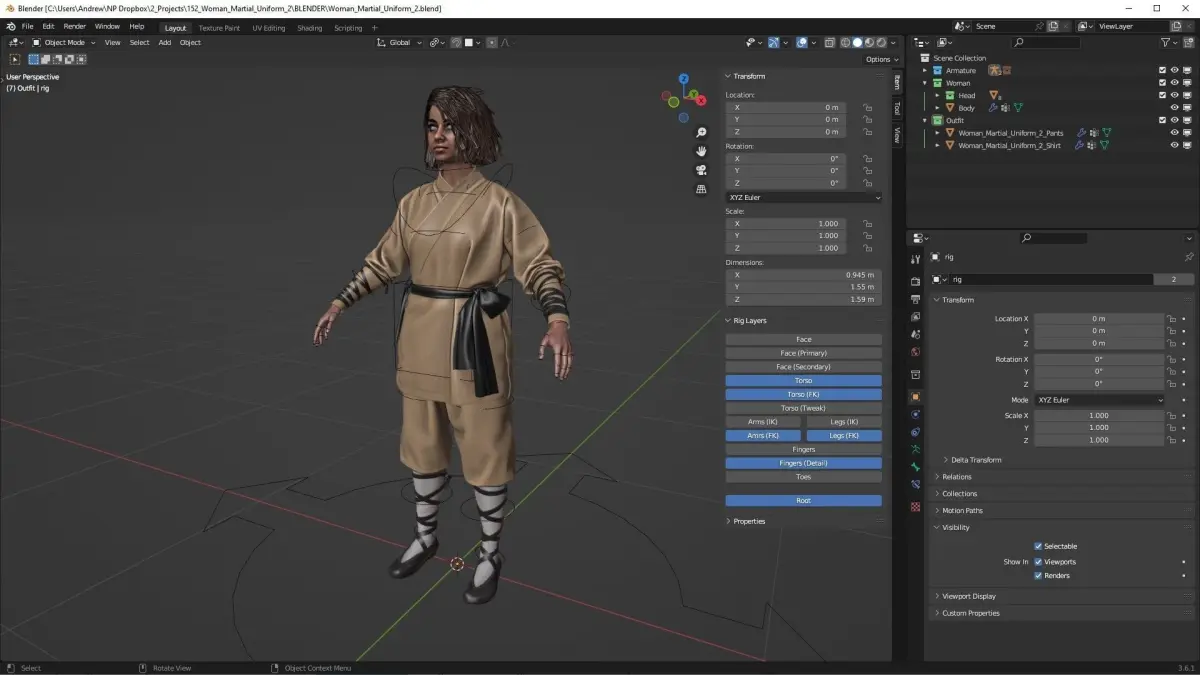Viewport: 1200px width, 675px height.
Task: Click the Torso (Tweak) rig layer button
Action: pos(804,408)
